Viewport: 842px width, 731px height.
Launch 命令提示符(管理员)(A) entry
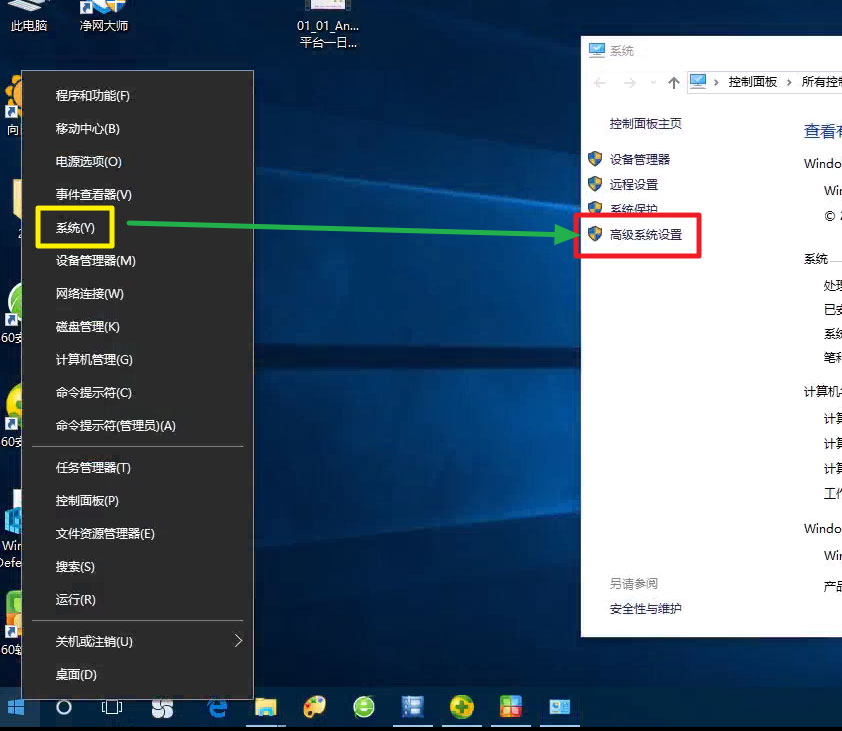pyautogui.click(x=115, y=425)
